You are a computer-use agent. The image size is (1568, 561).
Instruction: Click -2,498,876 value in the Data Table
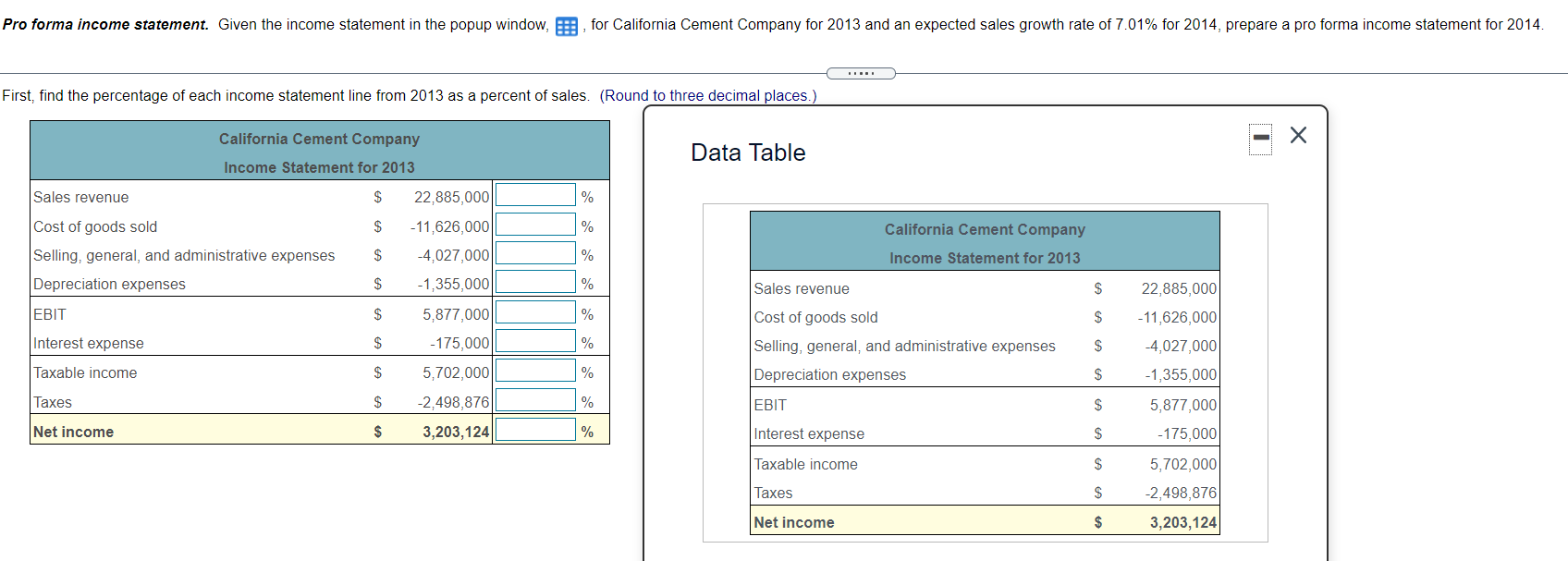click(1181, 493)
